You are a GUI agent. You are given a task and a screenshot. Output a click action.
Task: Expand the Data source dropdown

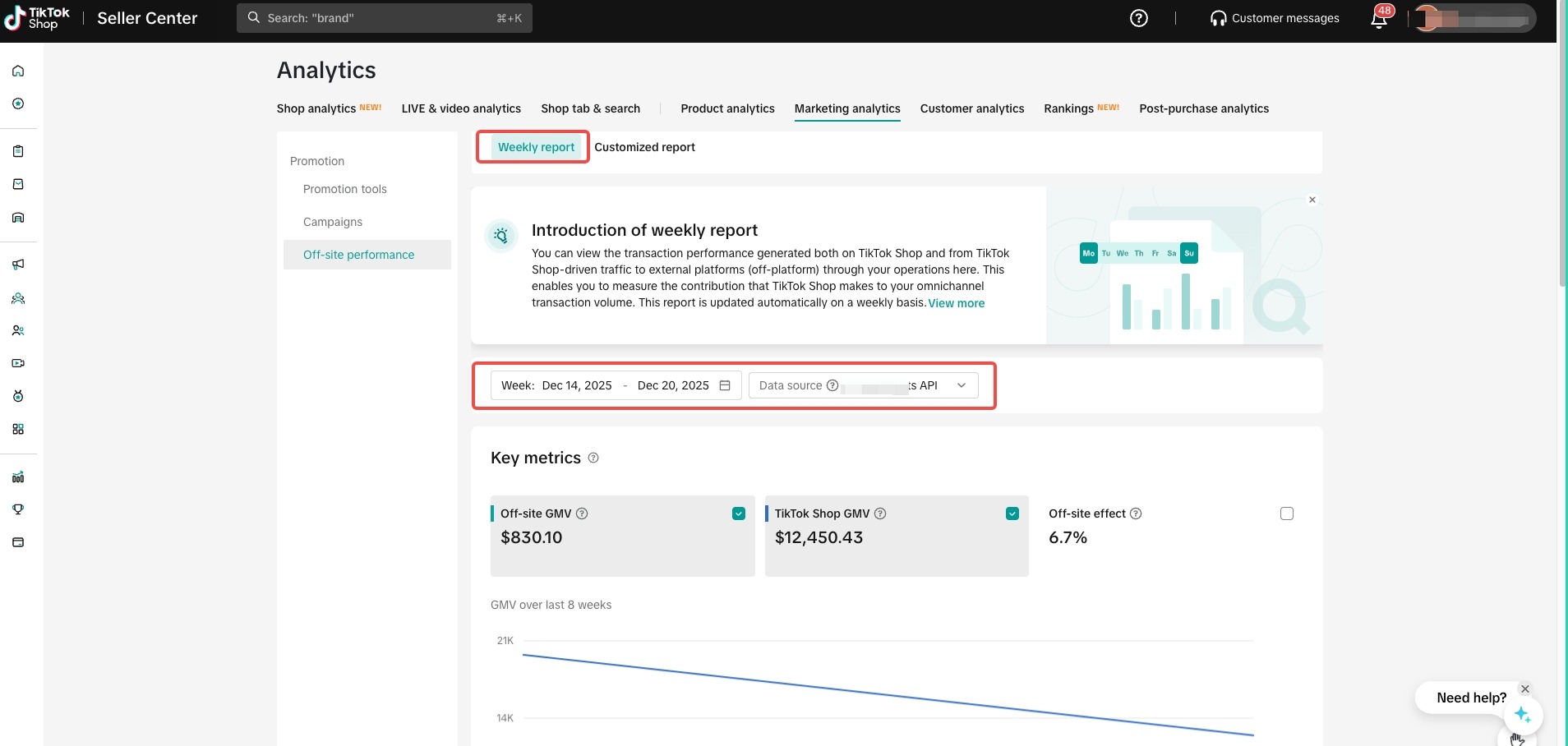coord(961,385)
